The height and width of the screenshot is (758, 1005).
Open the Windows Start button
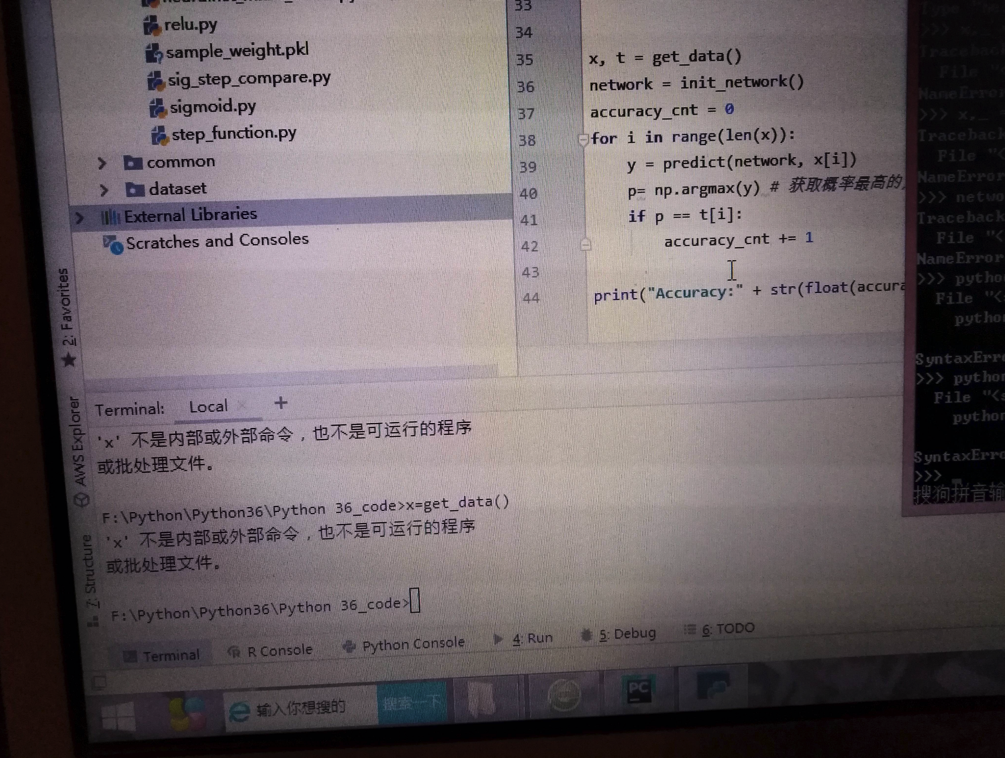pos(118,717)
